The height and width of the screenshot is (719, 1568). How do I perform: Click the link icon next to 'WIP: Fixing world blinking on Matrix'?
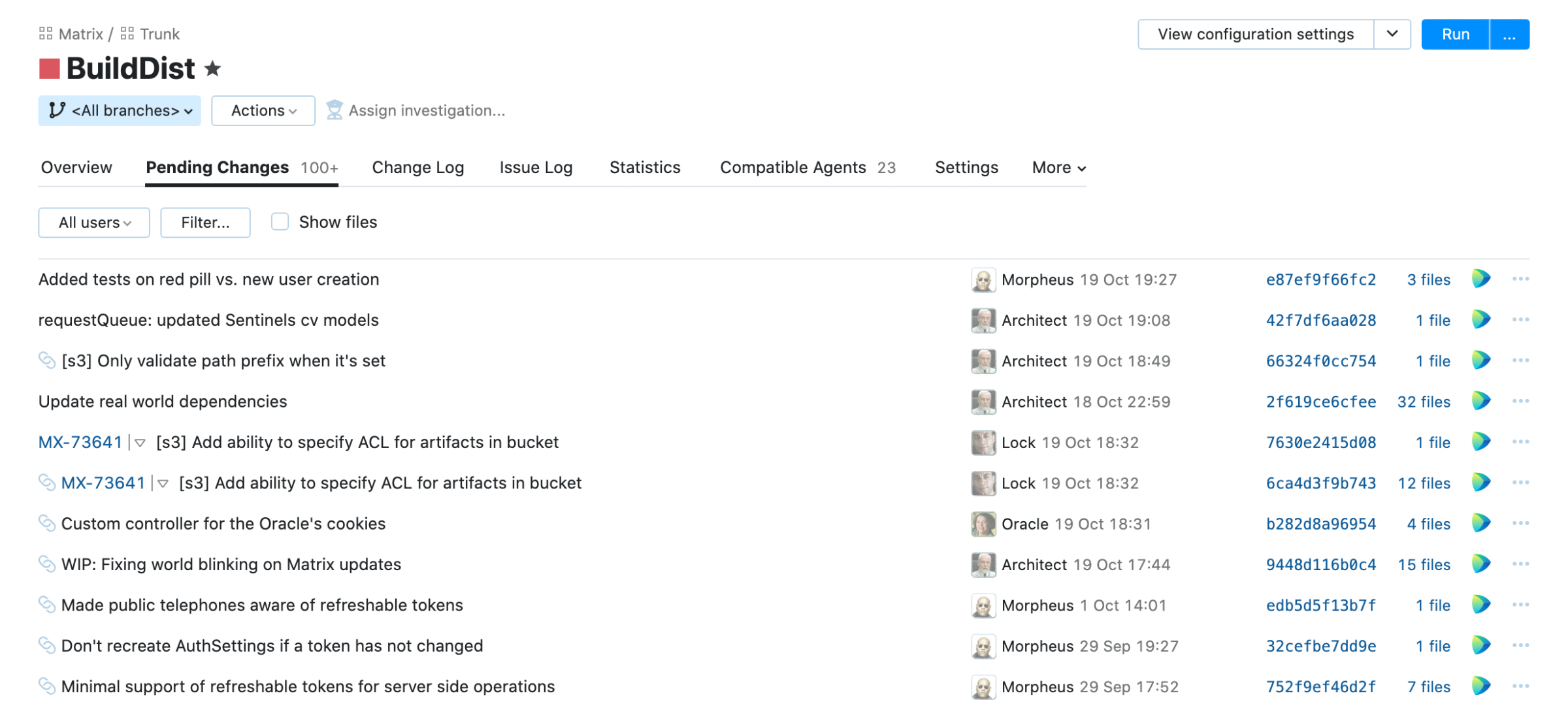pyautogui.click(x=47, y=564)
